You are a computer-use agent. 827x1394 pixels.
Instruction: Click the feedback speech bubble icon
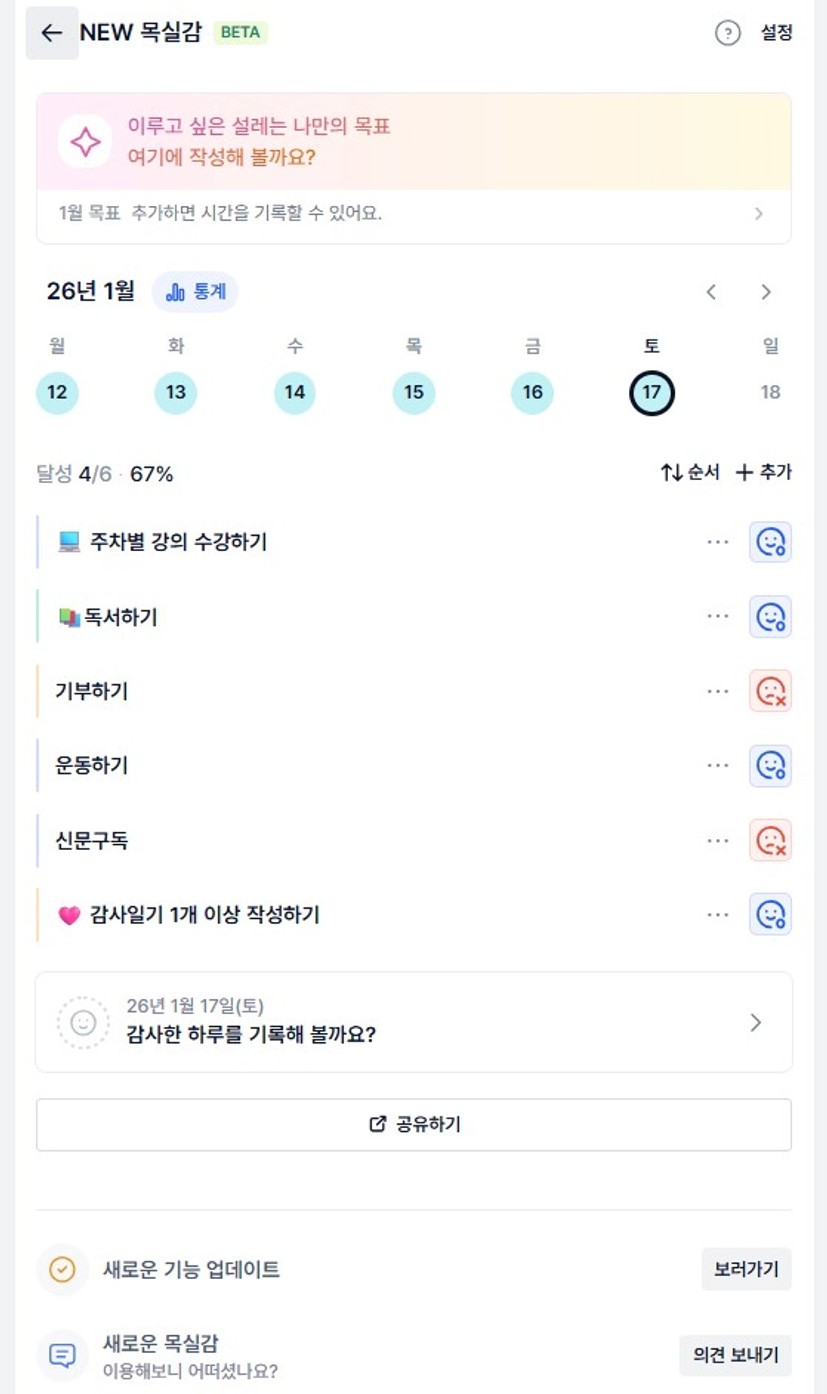tap(62, 1355)
